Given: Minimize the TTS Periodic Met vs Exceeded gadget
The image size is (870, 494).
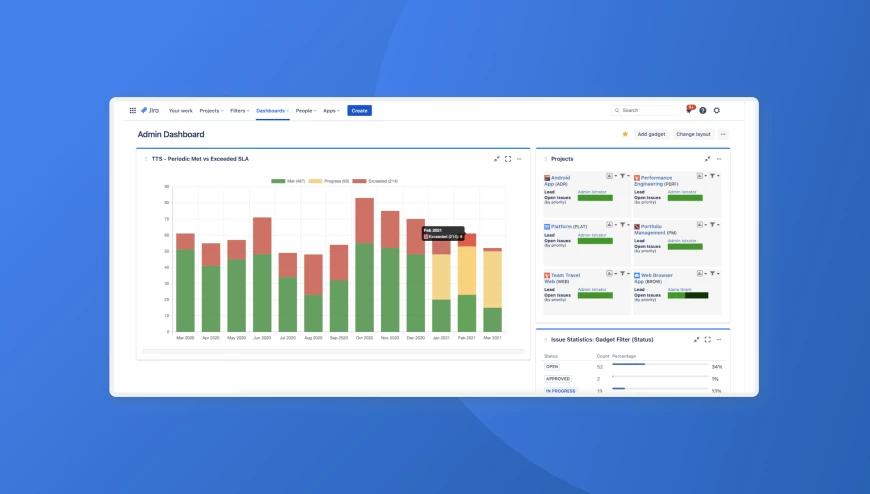Looking at the screenshot, I should pos(497,159).
